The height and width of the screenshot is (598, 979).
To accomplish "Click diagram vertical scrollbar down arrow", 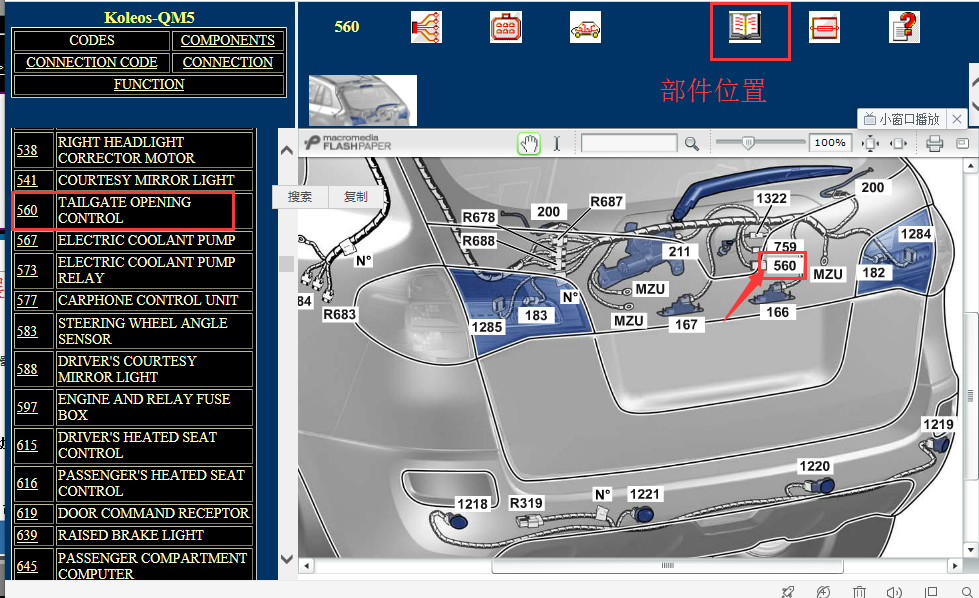I will pyautogui.click(x=970, y=550).
